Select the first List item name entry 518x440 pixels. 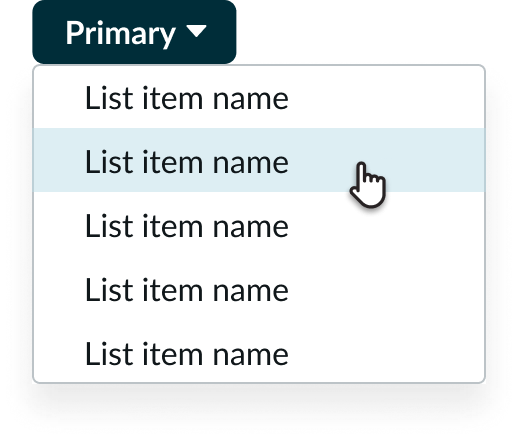(259, 98)
